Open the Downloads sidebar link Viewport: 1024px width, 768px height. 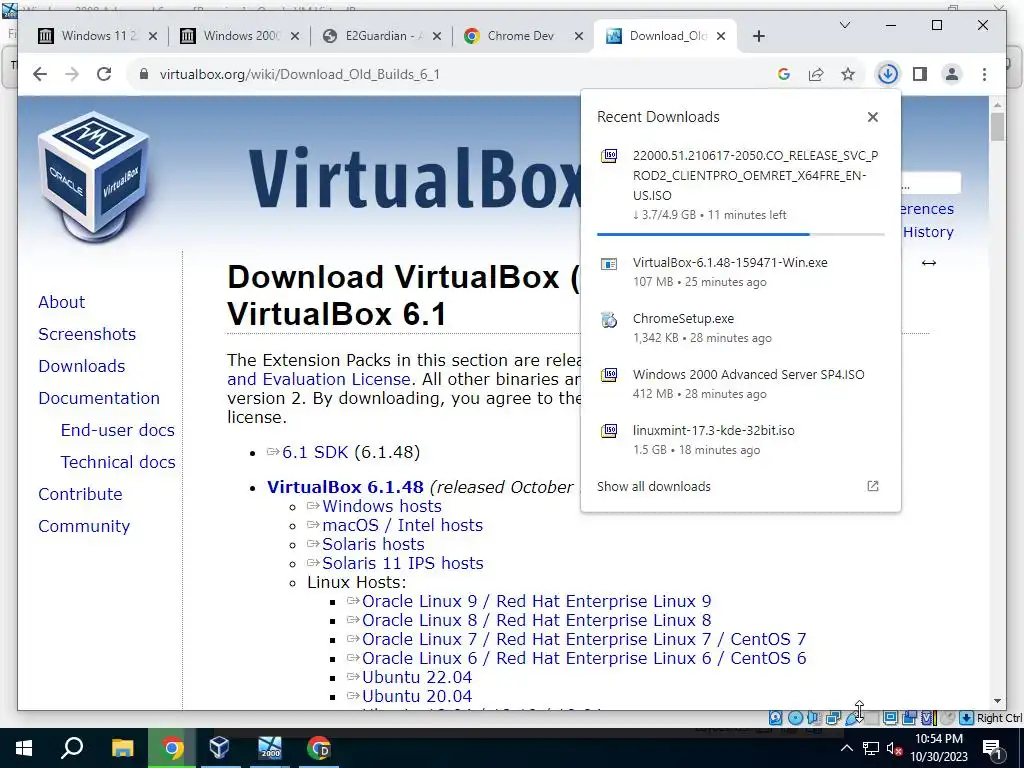click(x=82, y=366)
